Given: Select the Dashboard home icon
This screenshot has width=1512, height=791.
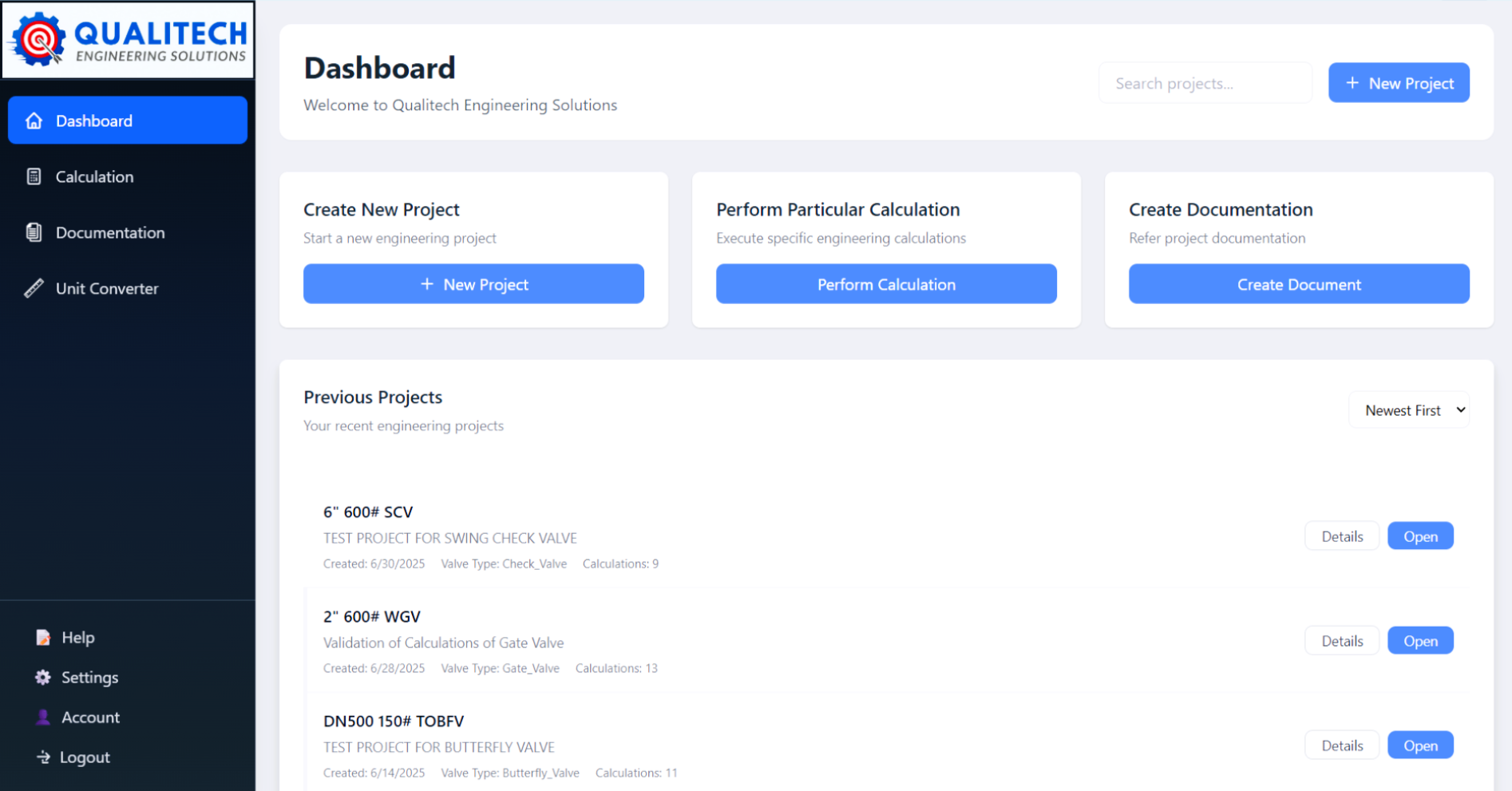Looking at the screenshot, I should click(x=34, y=121).
